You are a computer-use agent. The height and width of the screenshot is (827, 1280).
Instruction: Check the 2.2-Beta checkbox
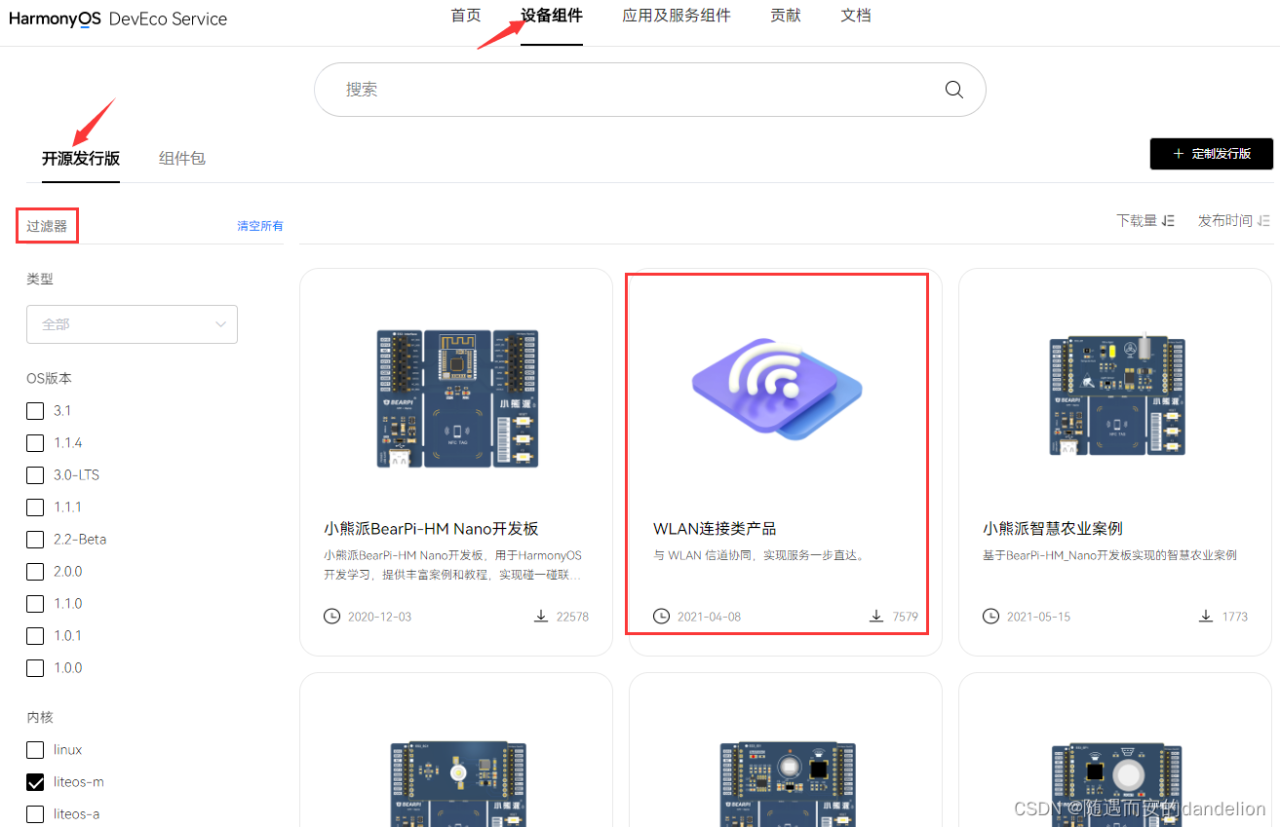point(35,539)
